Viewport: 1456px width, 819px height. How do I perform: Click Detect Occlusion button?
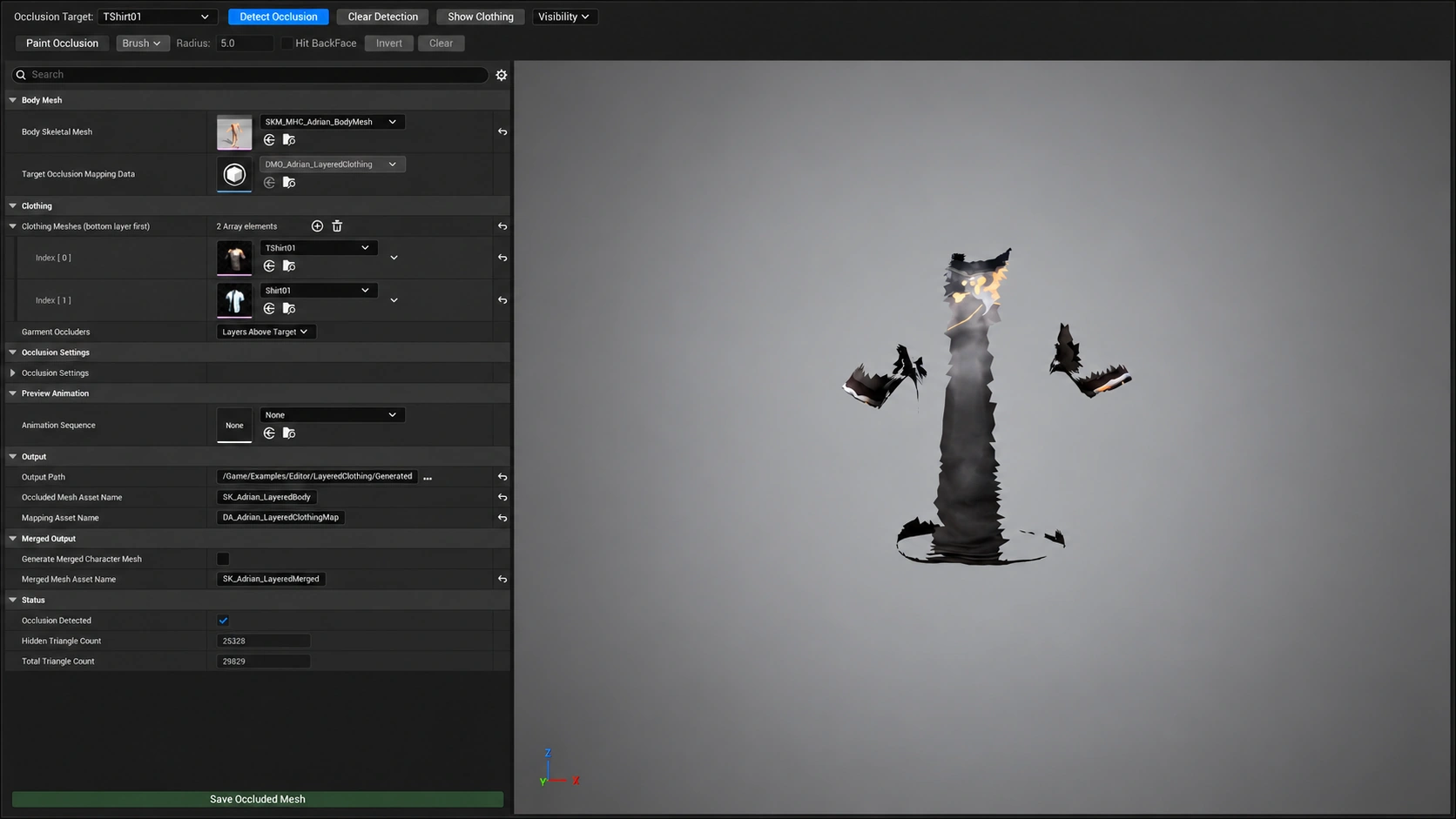click(279, 17)
